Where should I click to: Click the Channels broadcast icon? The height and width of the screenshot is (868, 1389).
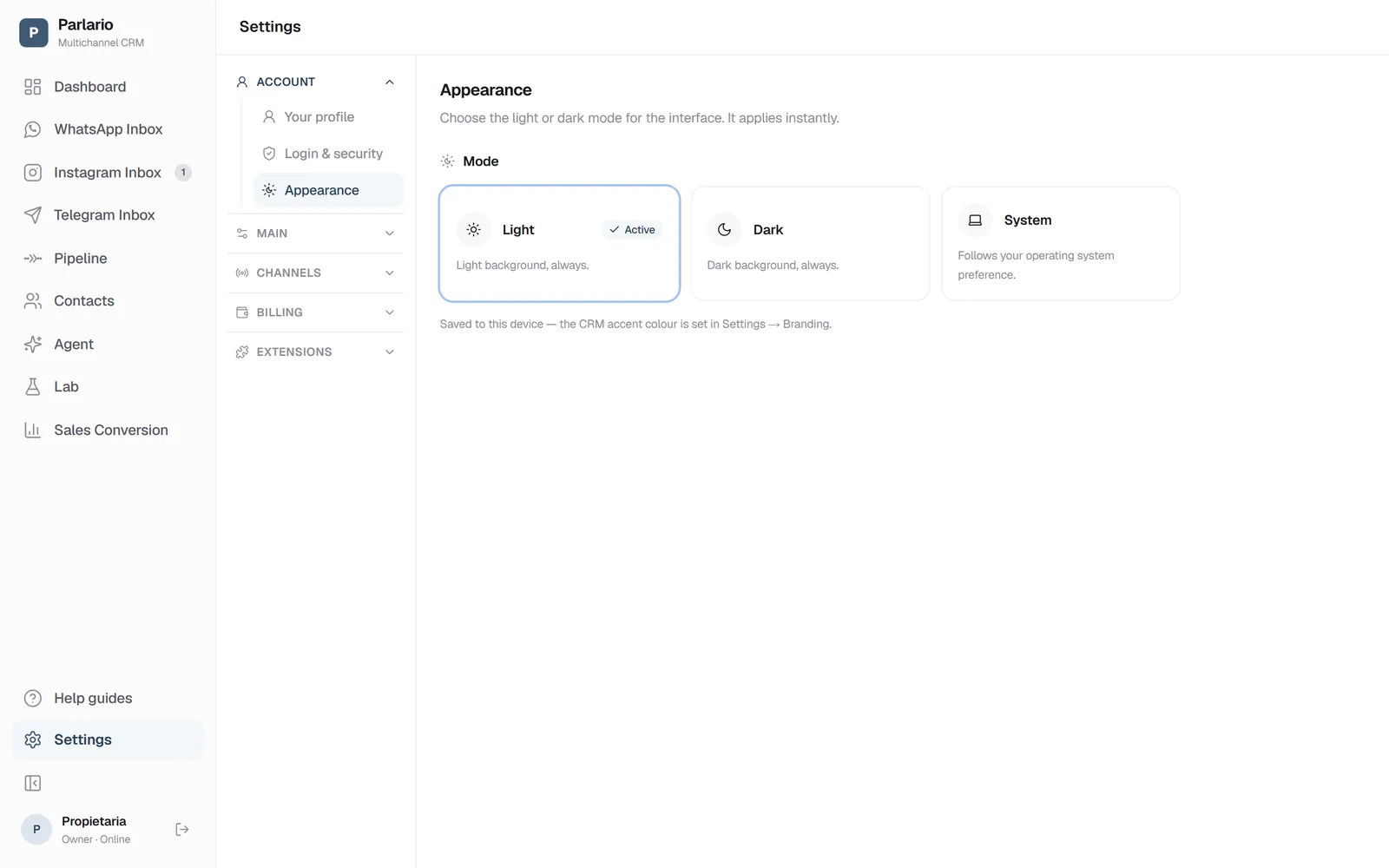[242, 273]
